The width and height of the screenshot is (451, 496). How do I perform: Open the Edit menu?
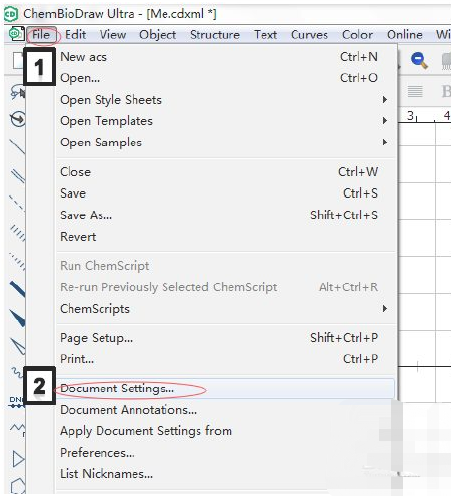pyautogui.click(x=75, y=35)
